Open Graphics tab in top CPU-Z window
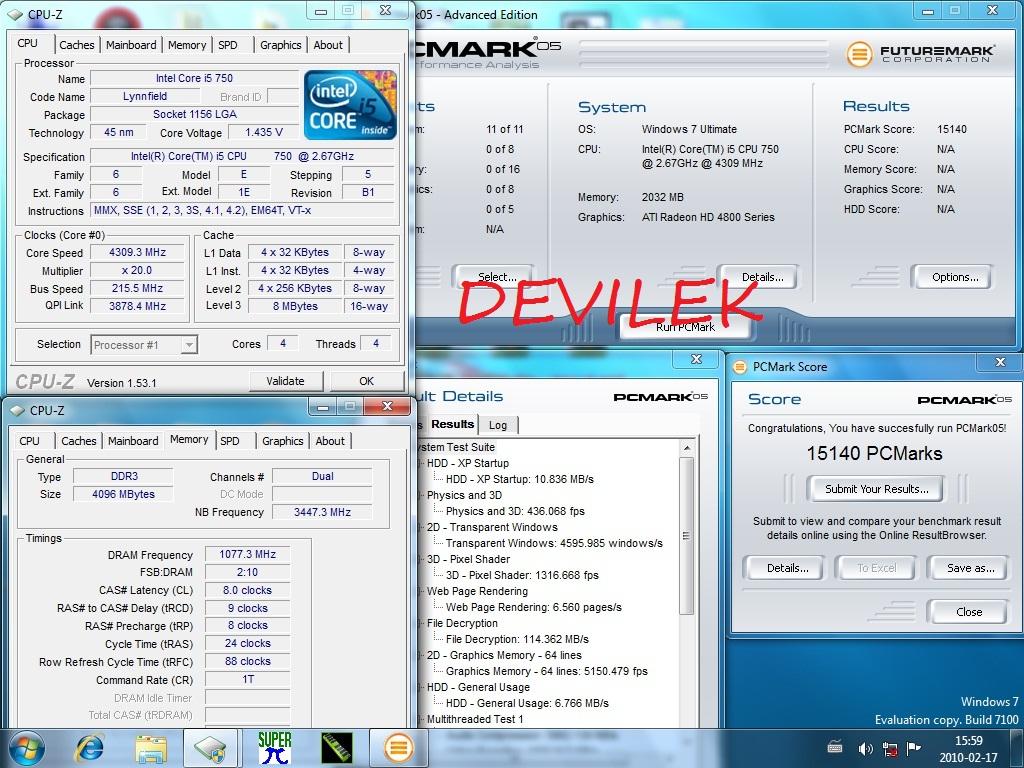The image size is (1024, 768). [x=281, y=45]
